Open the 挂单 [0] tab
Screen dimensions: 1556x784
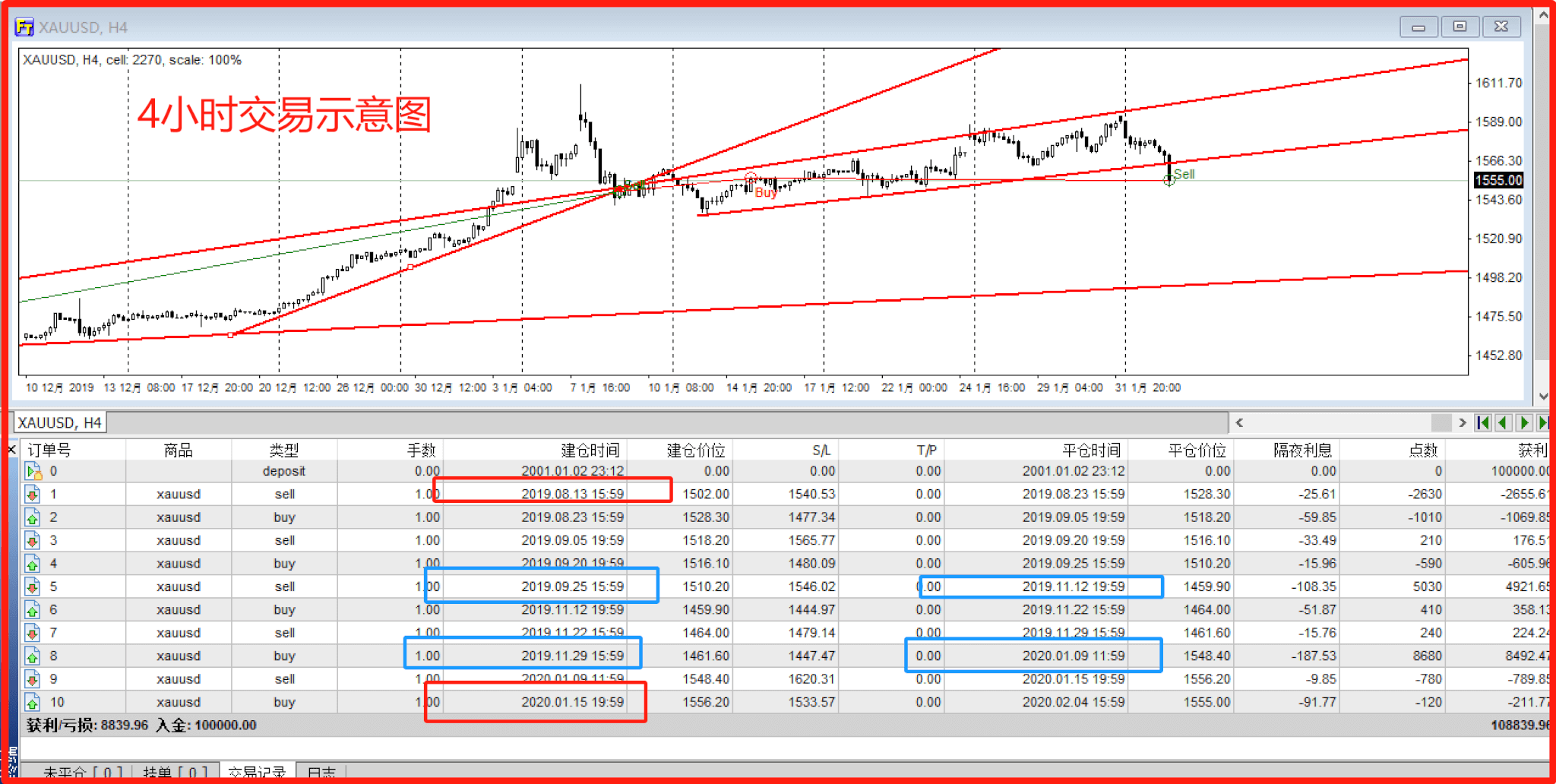(175, 773)
